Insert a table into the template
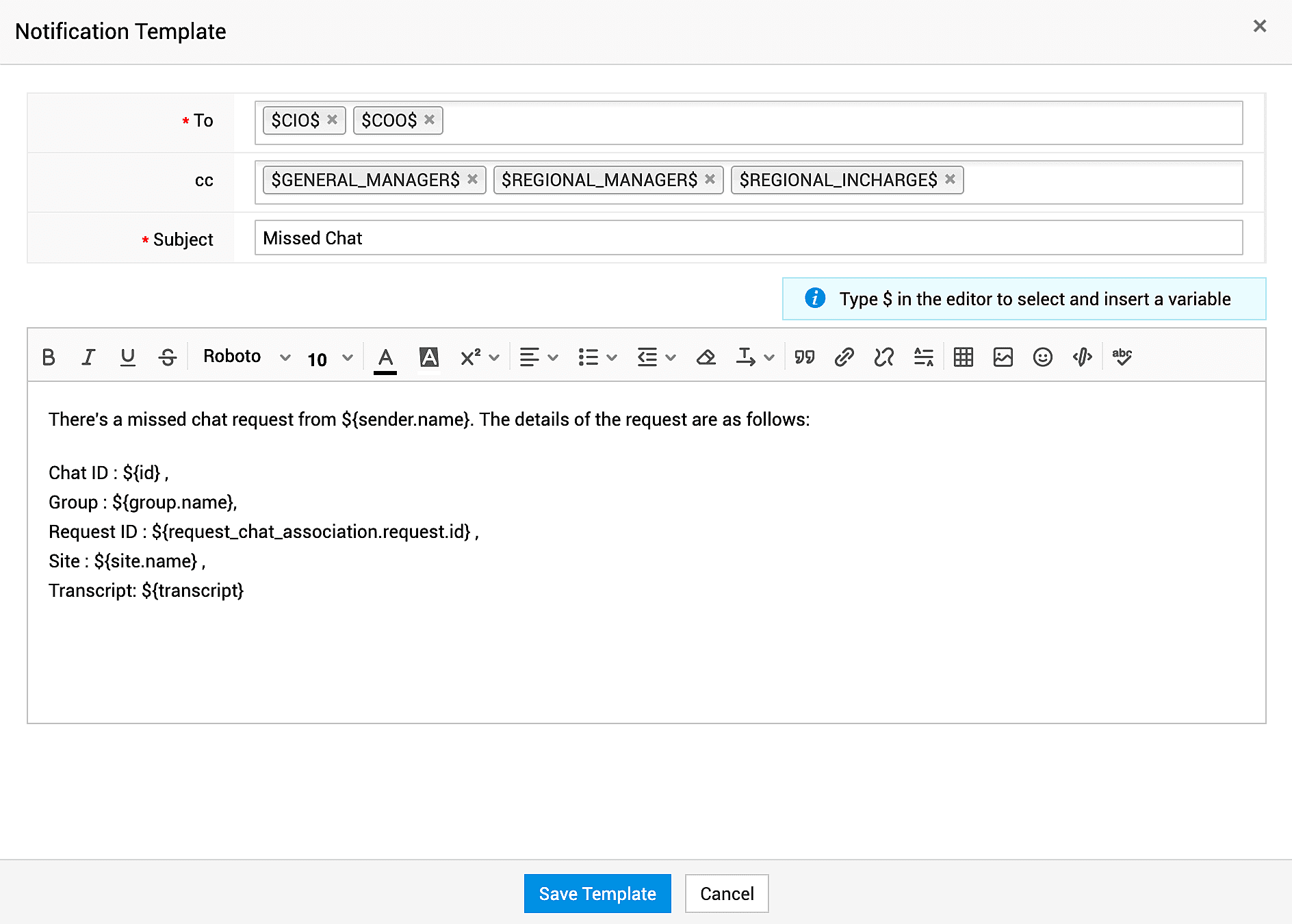The image size is (1292, 924). (x=963, y=357)
